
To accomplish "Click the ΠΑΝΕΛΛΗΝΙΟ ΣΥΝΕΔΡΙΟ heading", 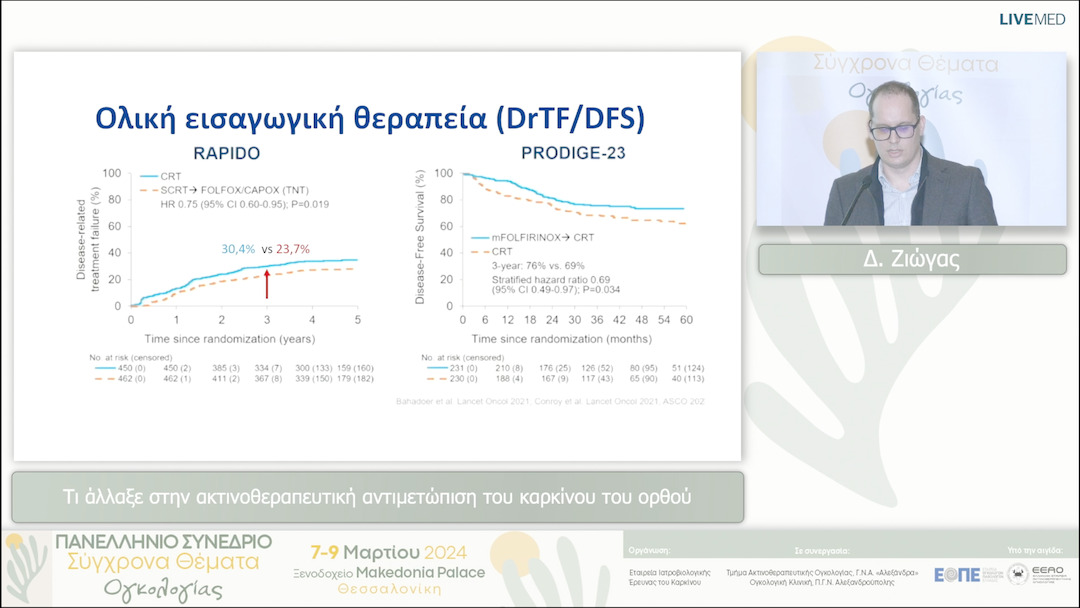I will (163, 542).
